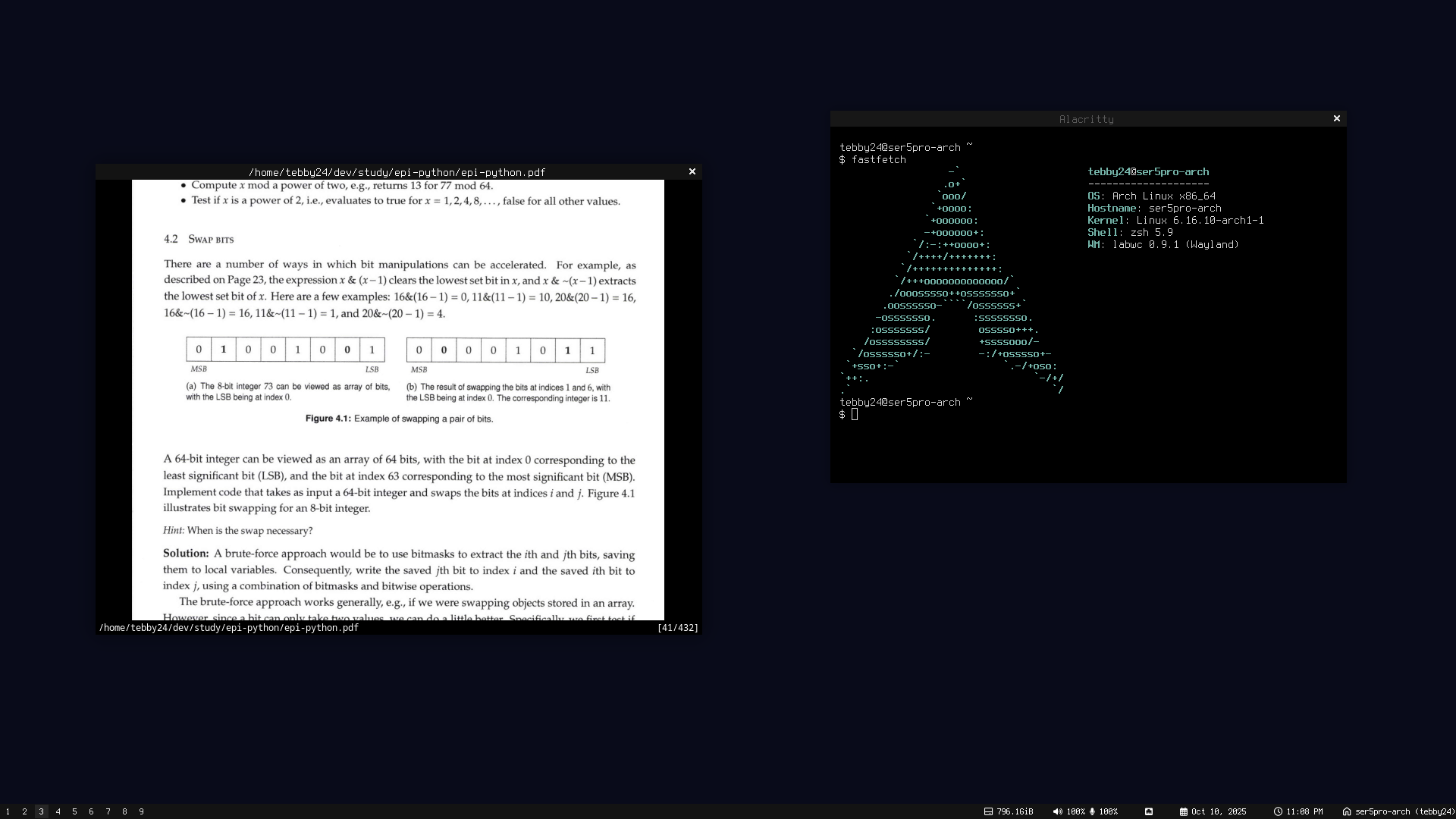The image size is (1456, 819).
Task: Select the active workspace 3
Action: (41, 811)
